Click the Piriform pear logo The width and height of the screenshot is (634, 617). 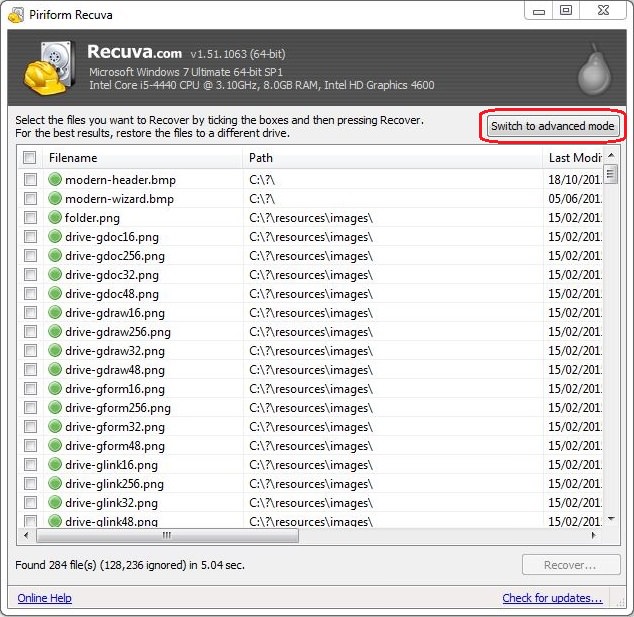(594, 70)
